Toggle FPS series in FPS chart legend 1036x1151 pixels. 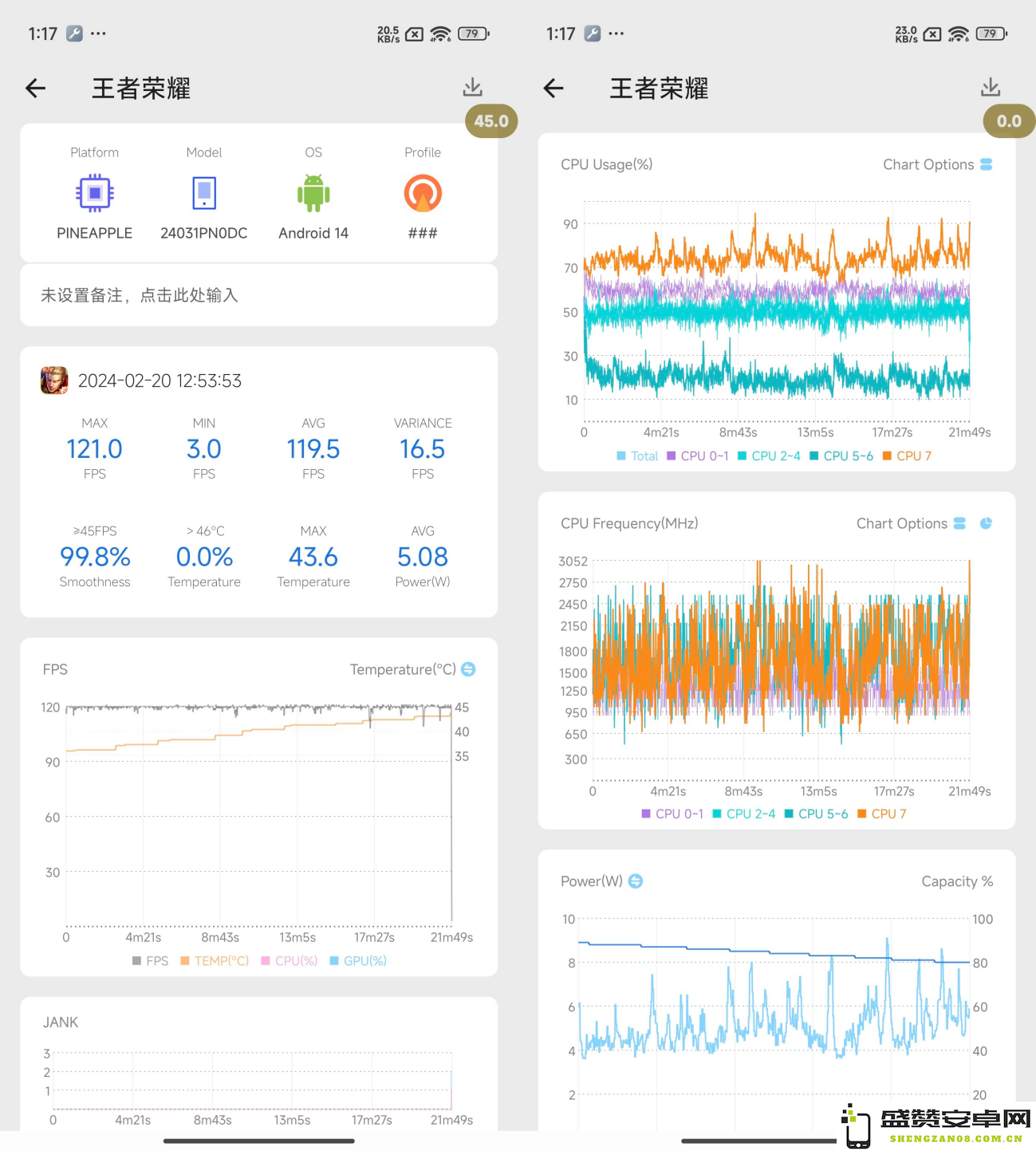[150, 960]
